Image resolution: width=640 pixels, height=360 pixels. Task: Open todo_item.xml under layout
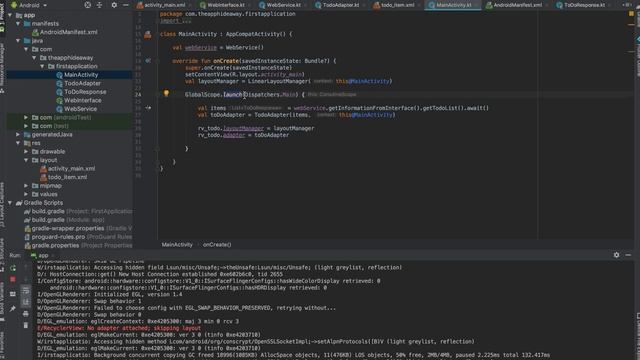[x=67, y=177]
